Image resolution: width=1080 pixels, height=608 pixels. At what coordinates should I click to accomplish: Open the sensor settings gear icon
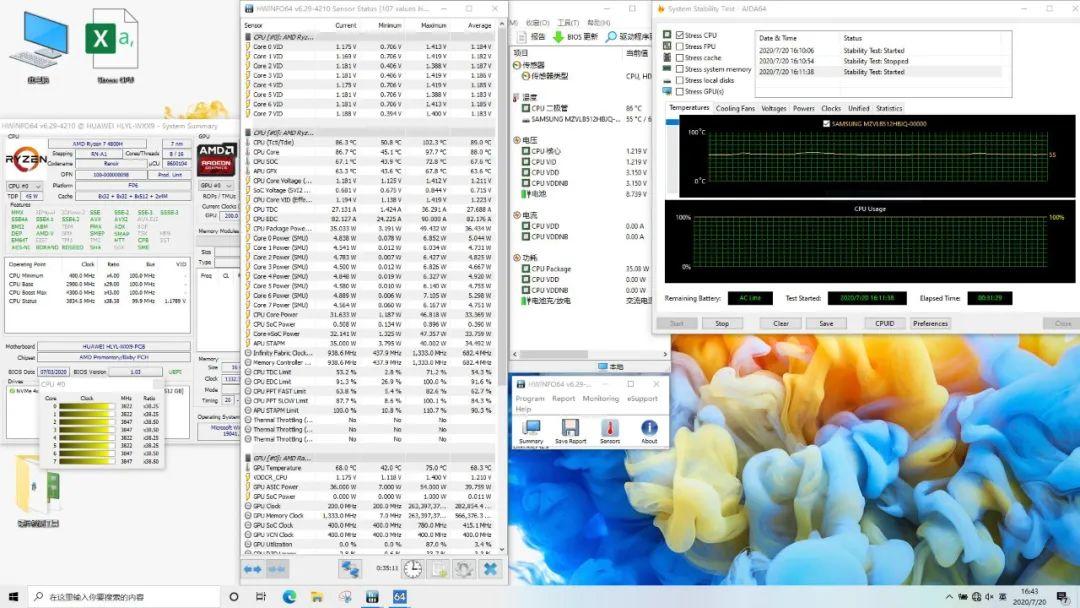point(464,568)
